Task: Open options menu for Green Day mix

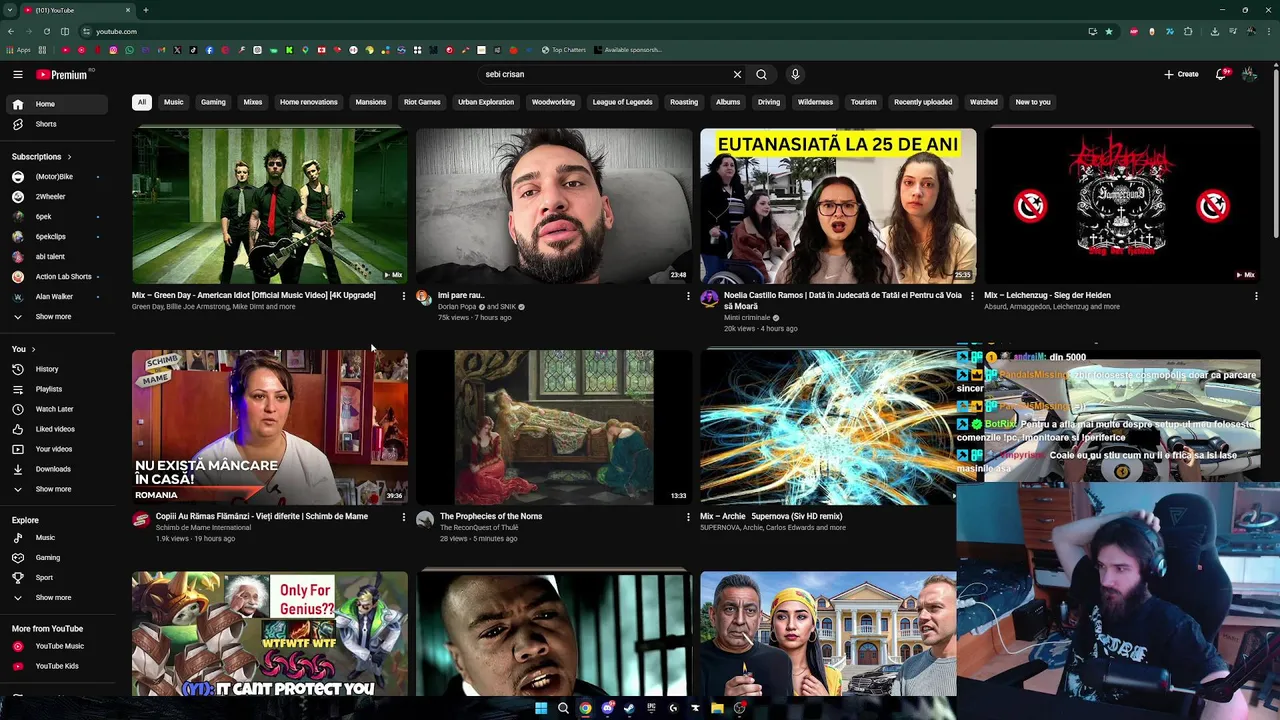Action: 404,296
